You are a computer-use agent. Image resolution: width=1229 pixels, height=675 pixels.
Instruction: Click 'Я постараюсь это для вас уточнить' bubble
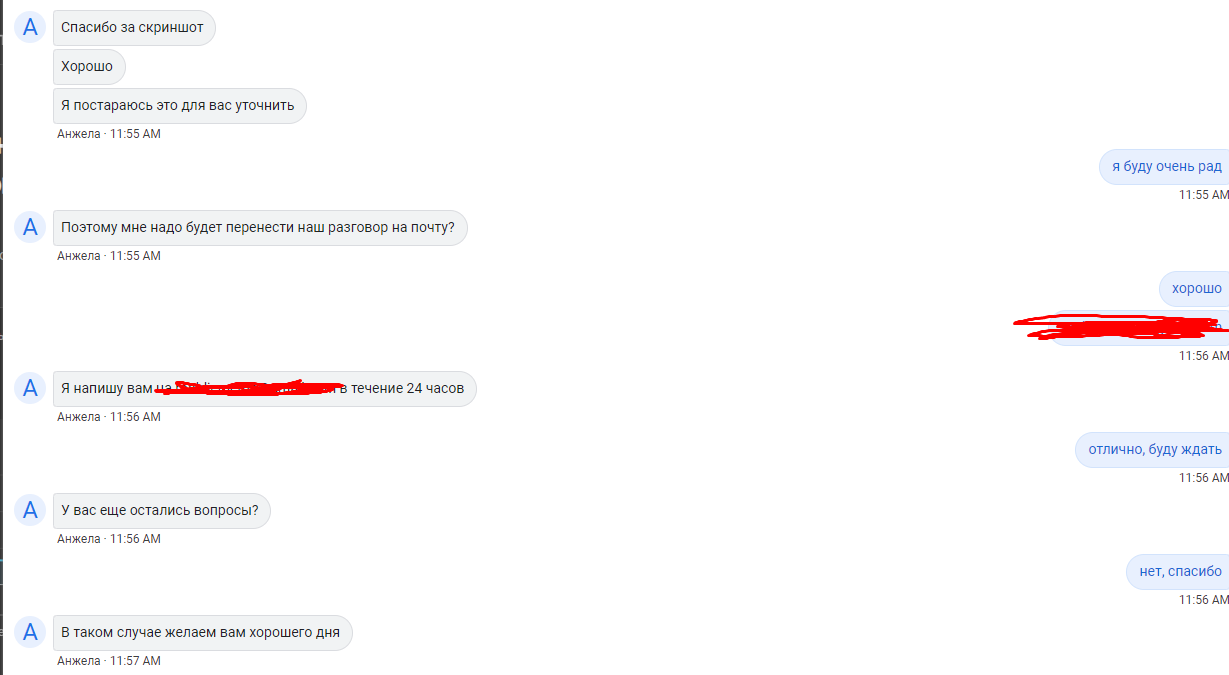[179, 105]
